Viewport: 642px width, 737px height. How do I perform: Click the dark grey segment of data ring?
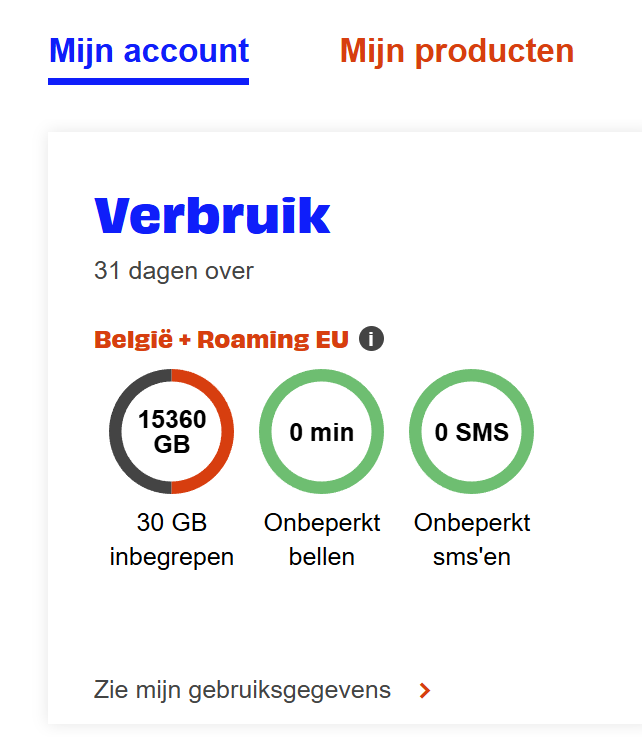(117, 432)
